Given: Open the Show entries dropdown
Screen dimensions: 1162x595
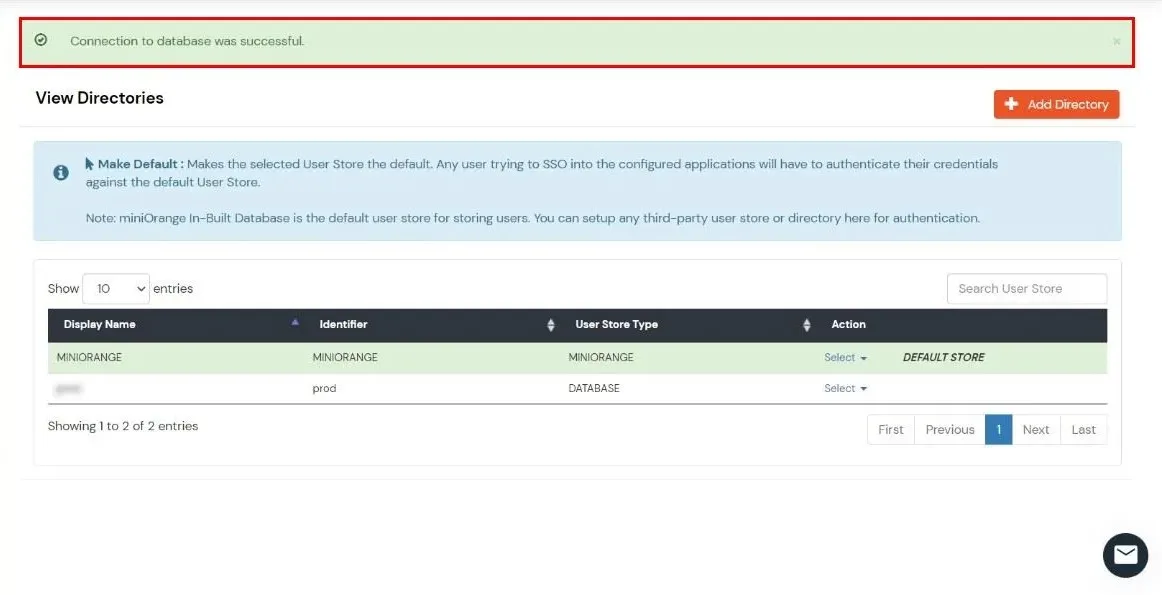Looking at the screenshot, I should [115, 288].
